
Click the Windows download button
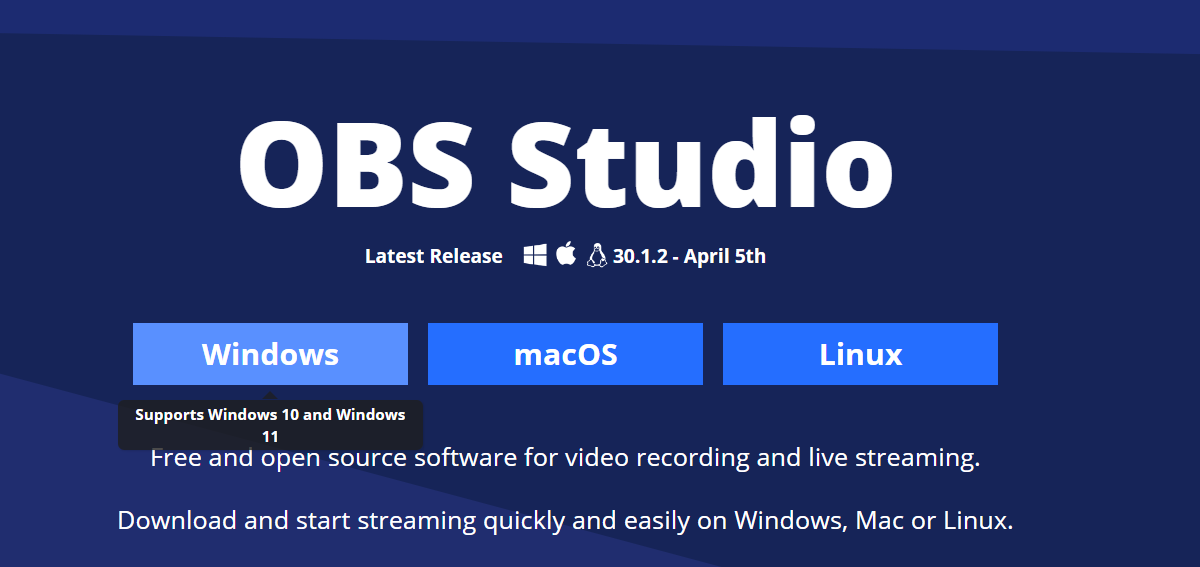point(270,354)
